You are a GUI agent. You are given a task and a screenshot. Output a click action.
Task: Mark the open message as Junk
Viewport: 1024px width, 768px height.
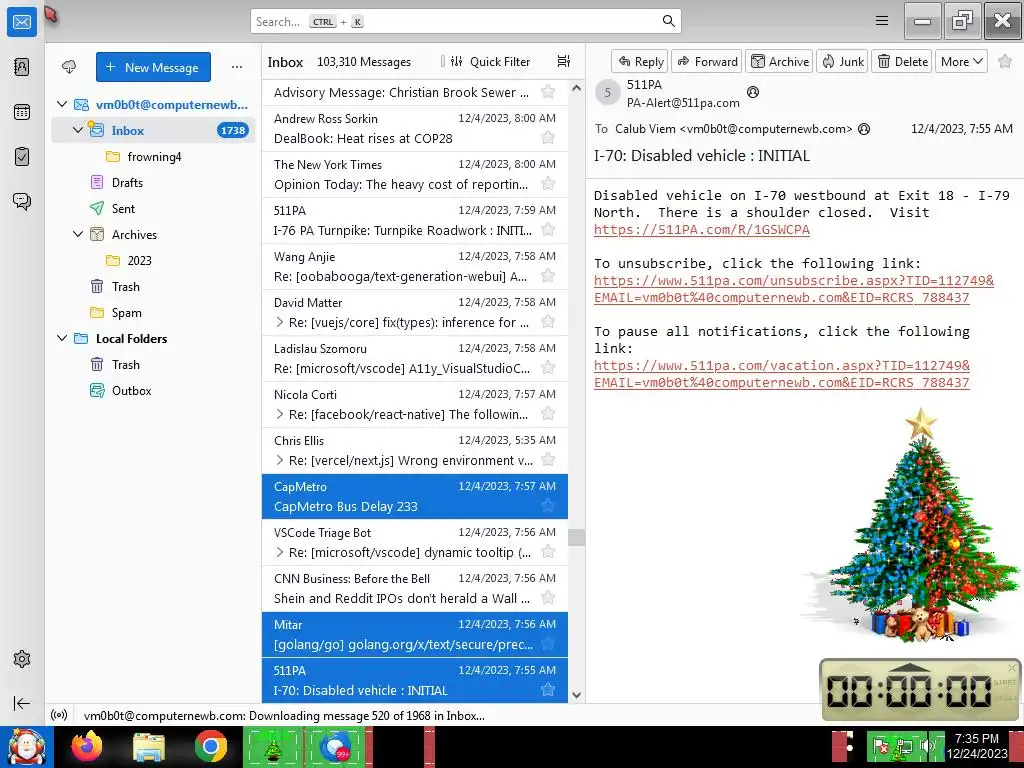[x=842, y=61]
